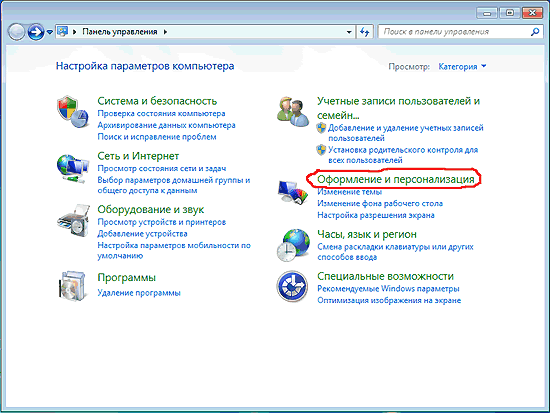
Task: Click the Control Panel icon in address bar
Action: [x=62, y=32]
